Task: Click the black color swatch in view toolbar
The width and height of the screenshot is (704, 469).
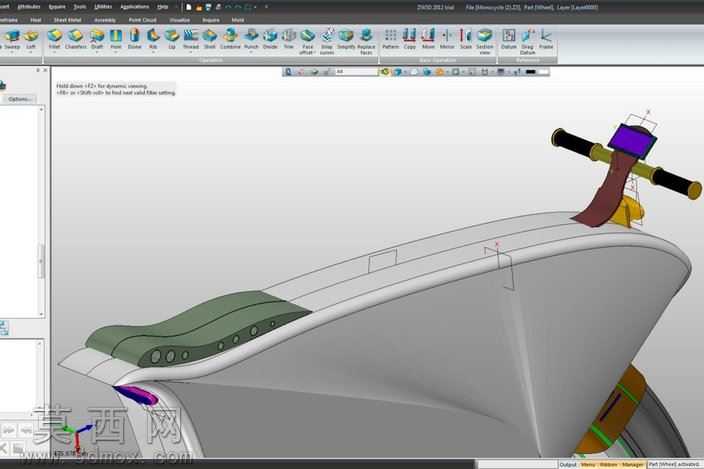Action: (x=531, y=72)
